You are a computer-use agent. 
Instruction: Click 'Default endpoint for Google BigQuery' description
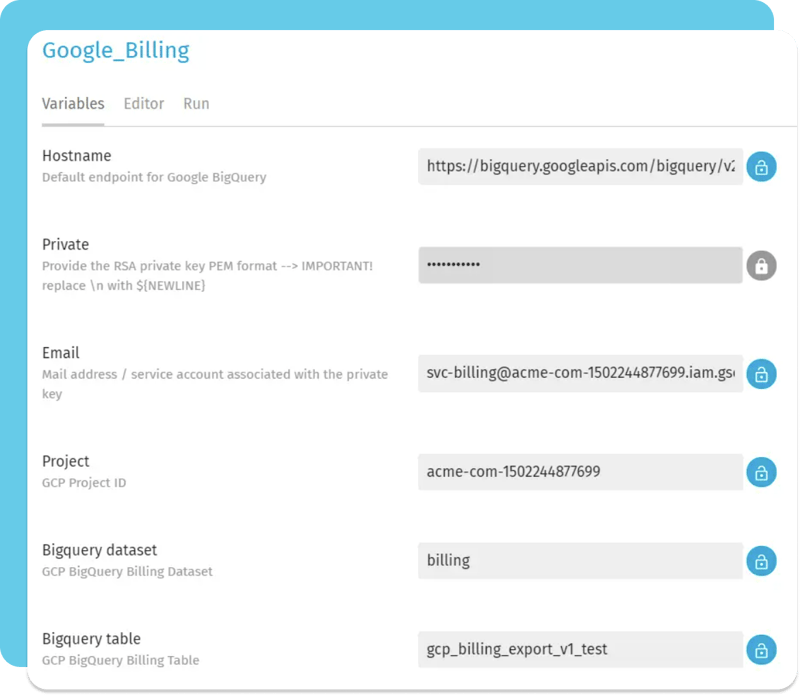pyautogui.click(x=154, y=177)
